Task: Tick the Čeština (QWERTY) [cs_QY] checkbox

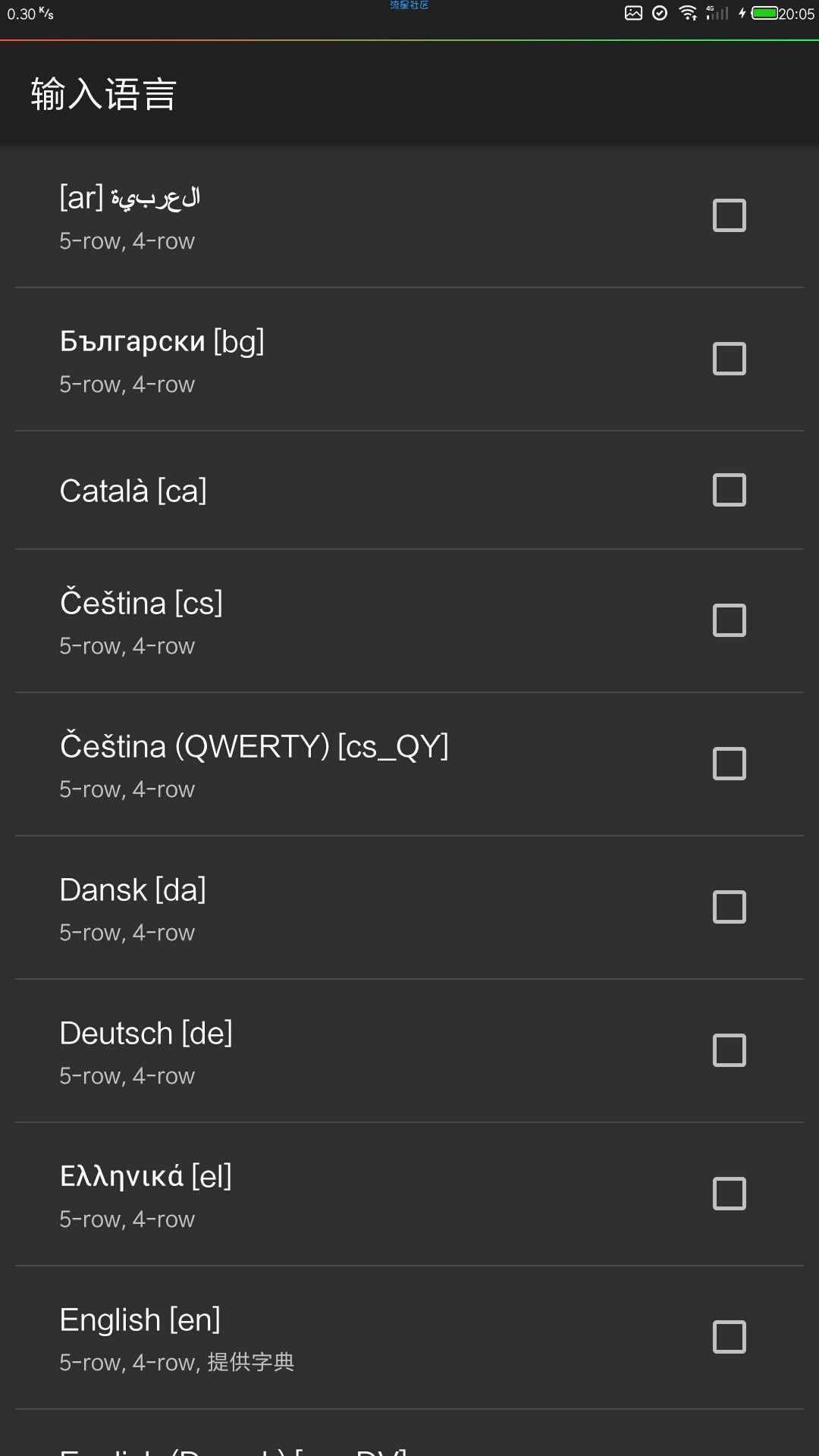Action: pyautogui.click(x=730, y=764)
